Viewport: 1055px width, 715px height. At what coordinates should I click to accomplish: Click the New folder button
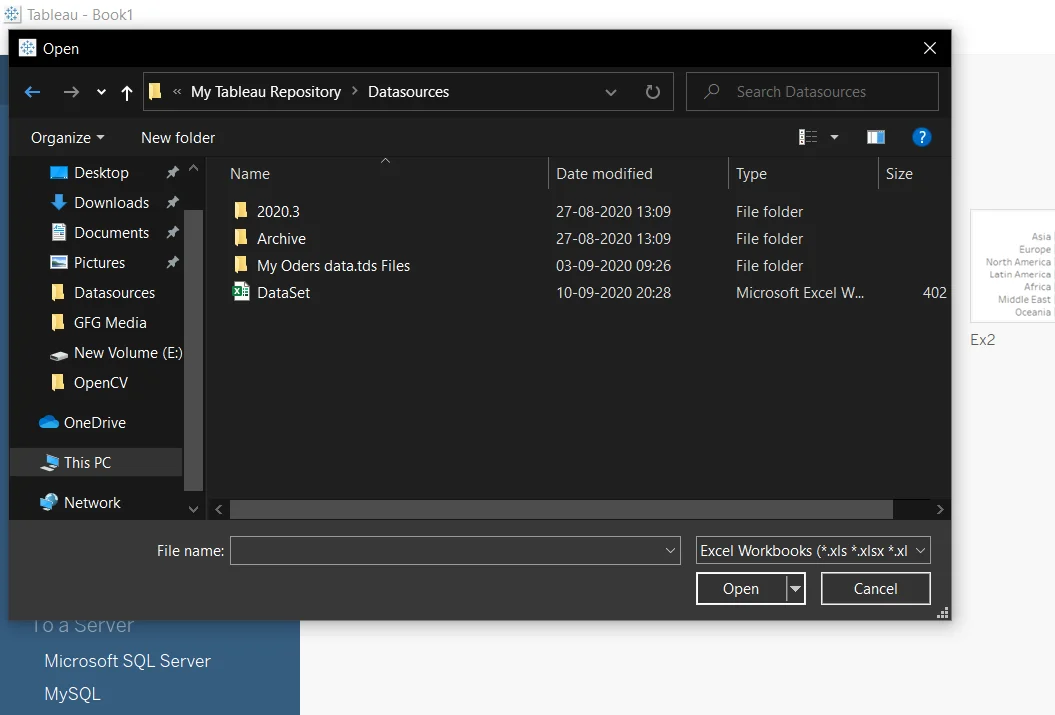tap(178, 138)
